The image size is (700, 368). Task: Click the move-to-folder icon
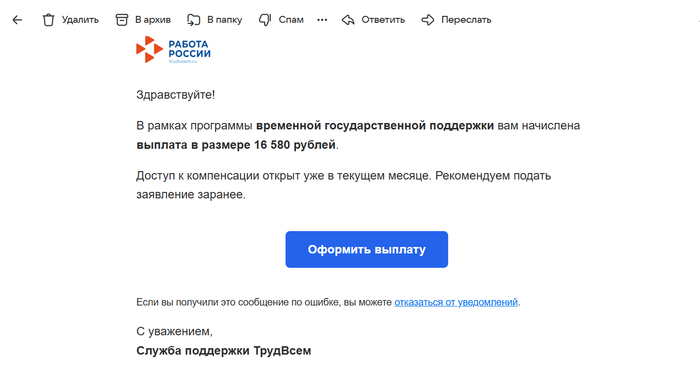[193, 20]
